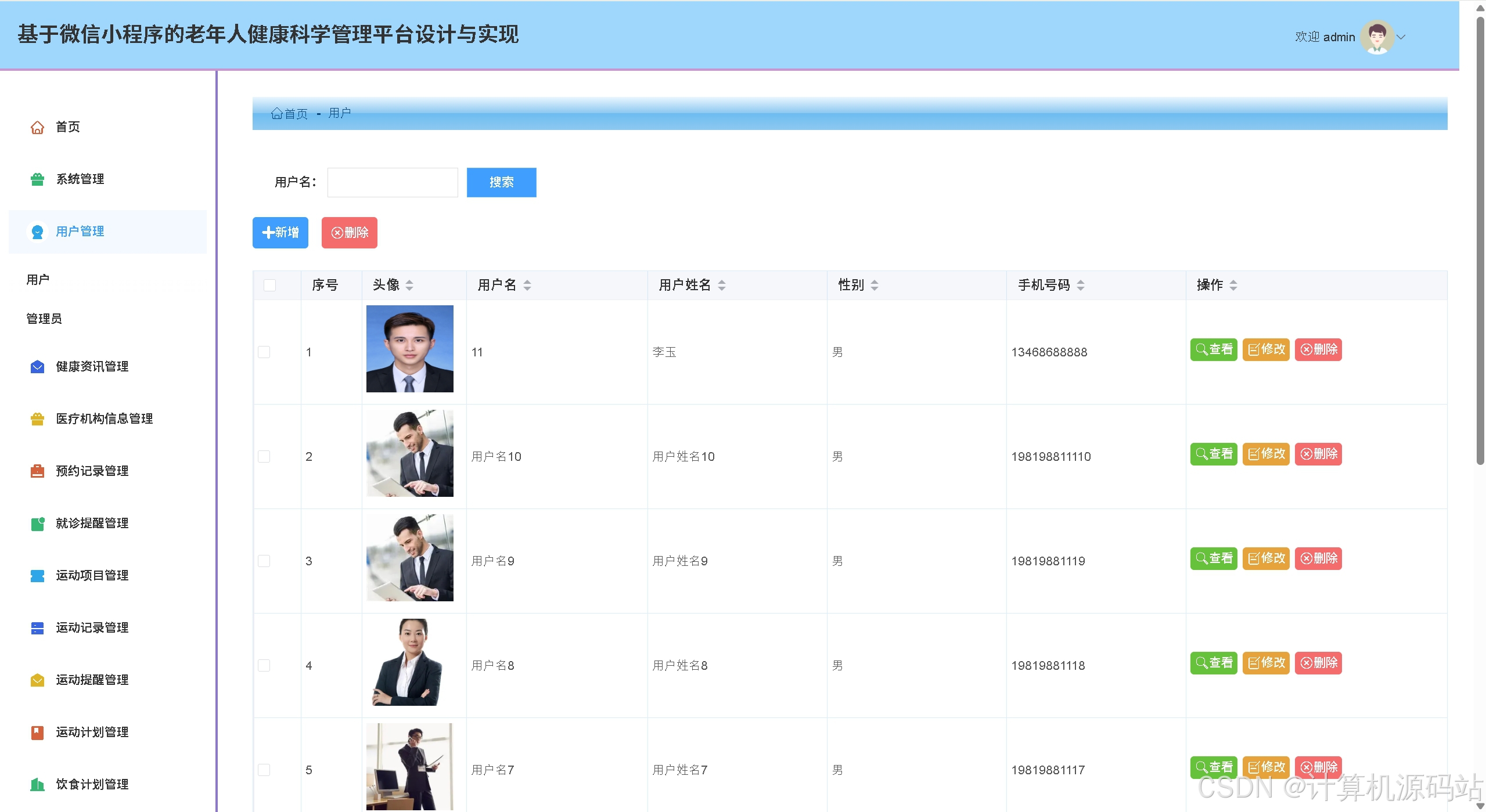The image size is (1486, 812).
Task: Click the avatar photo of 李玉
Action: 409,349
